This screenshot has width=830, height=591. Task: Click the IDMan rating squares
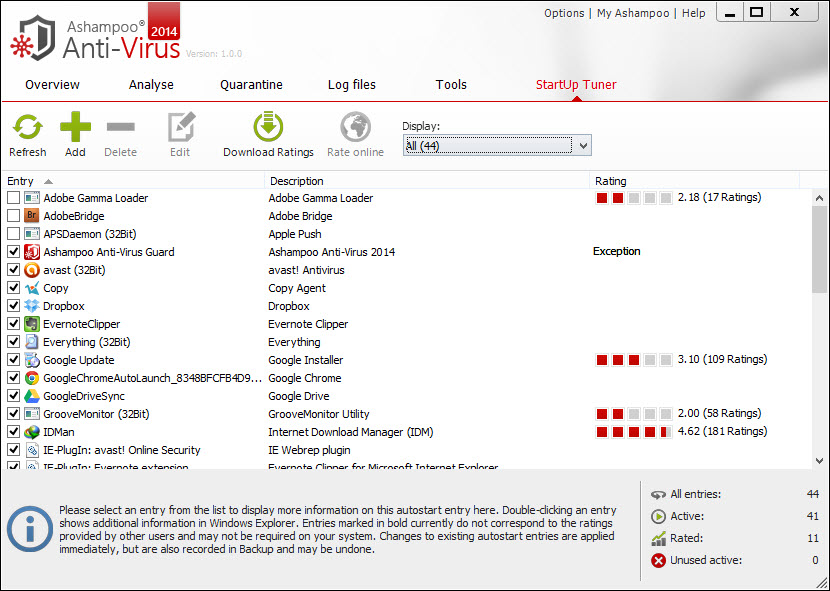click(x=634, y=432)
